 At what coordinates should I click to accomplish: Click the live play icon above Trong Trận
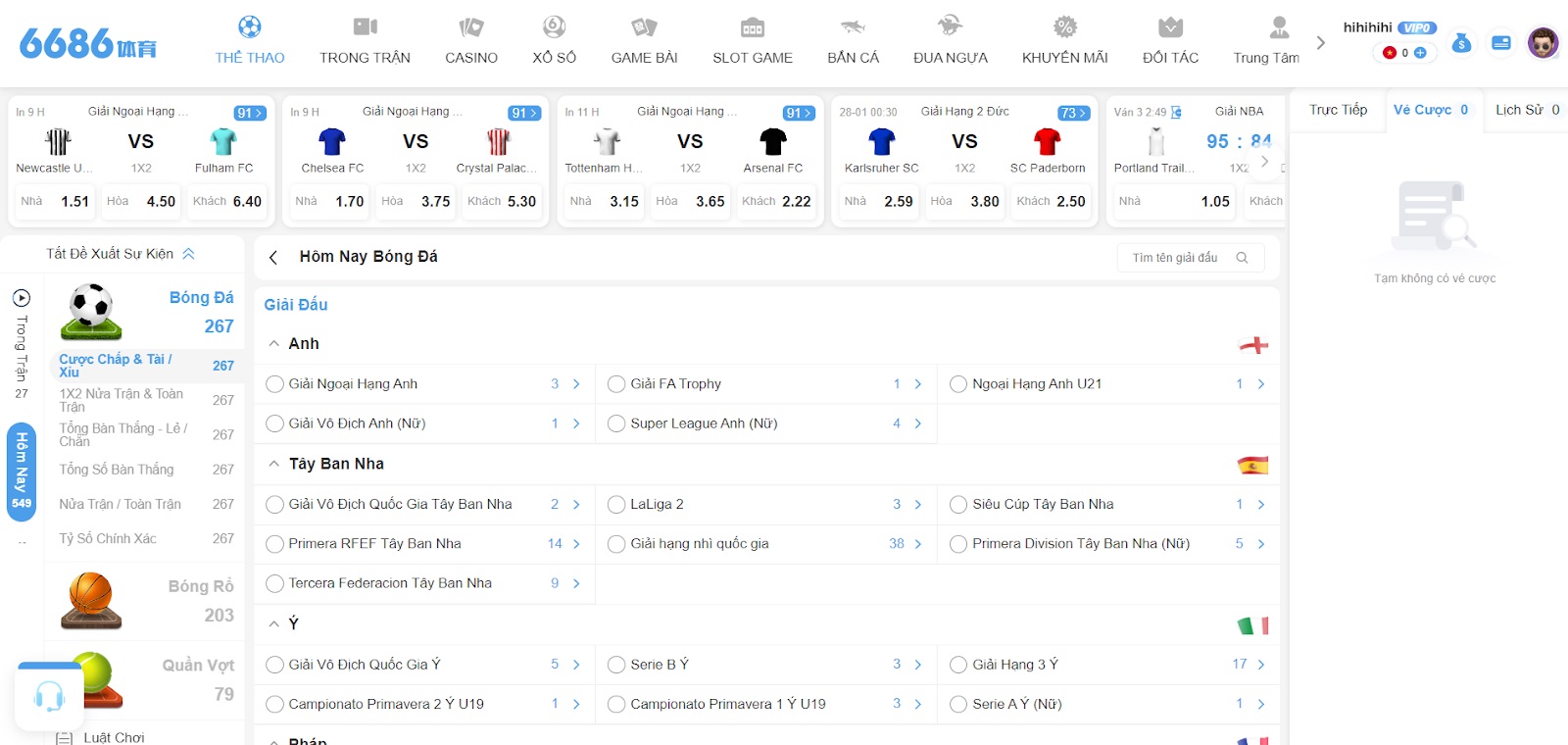tap(22, 298)
